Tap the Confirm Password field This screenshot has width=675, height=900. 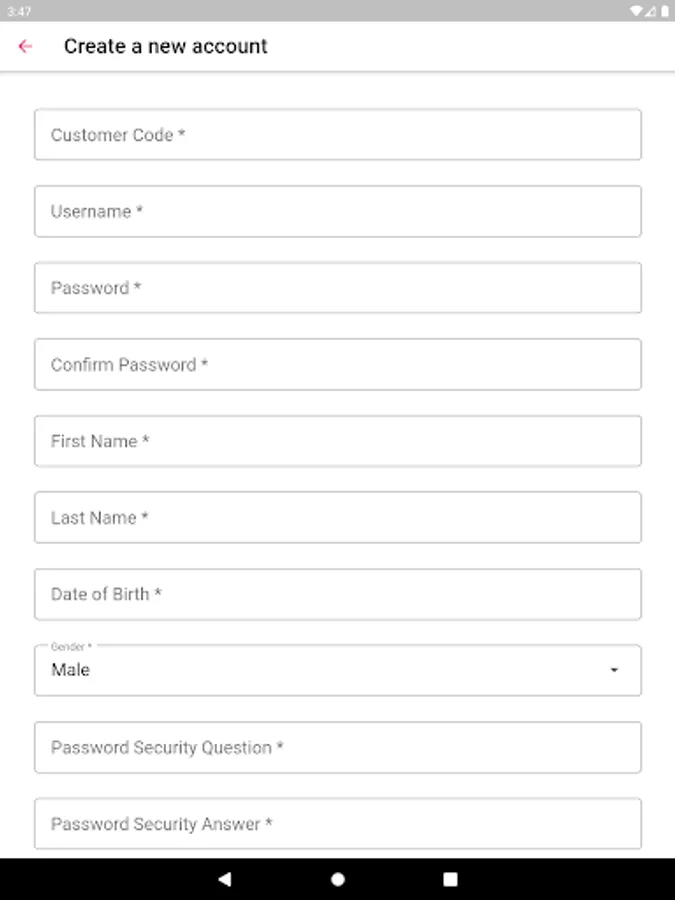(337, 364)
